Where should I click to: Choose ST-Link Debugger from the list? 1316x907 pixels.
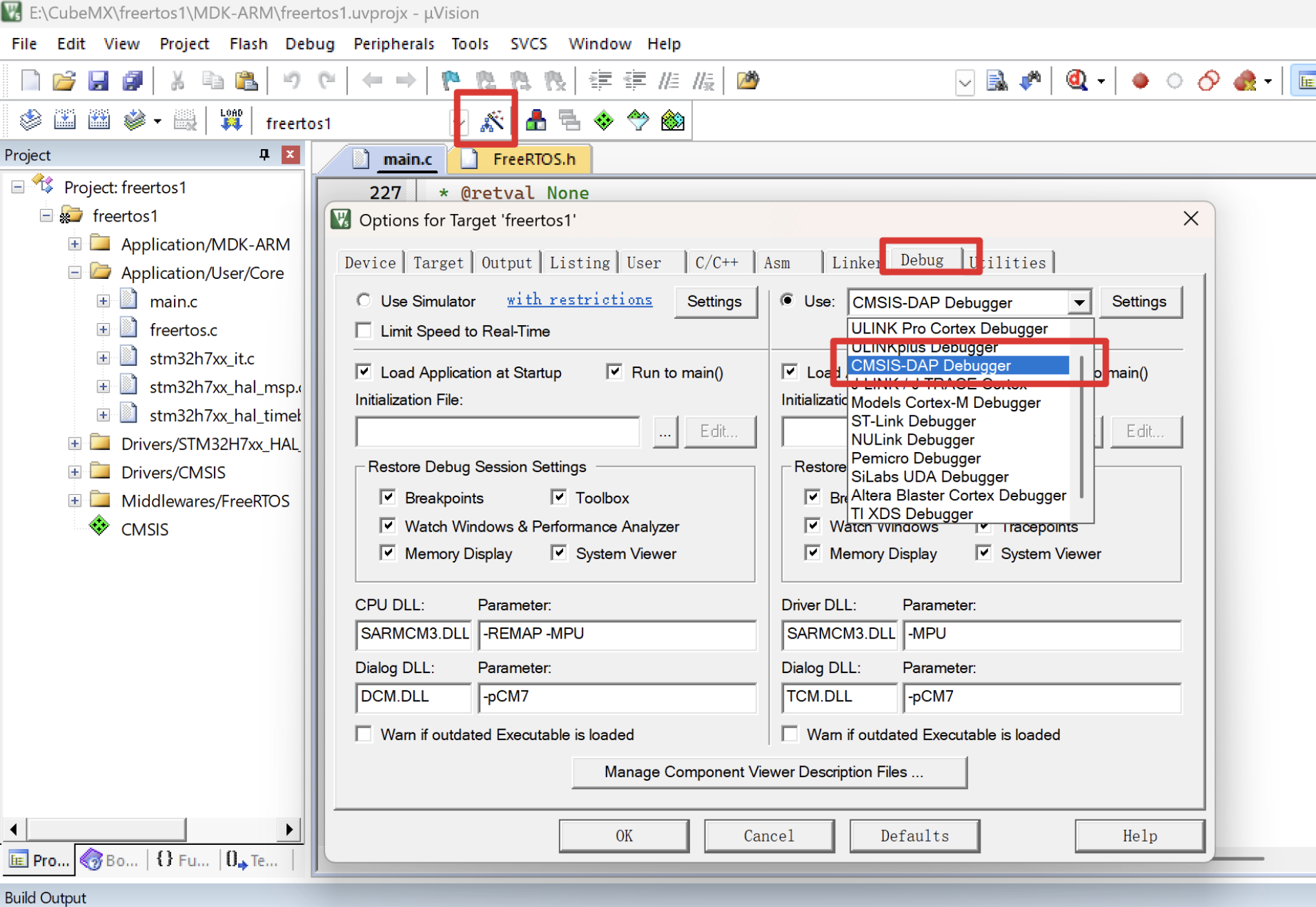(x=913, y=421)
